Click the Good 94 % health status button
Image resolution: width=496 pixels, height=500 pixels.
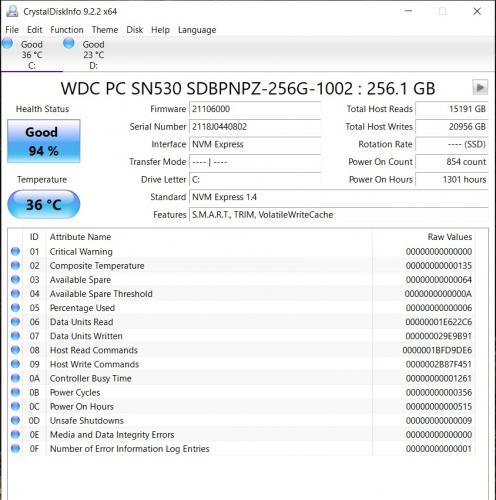click(x=44, y=141)
